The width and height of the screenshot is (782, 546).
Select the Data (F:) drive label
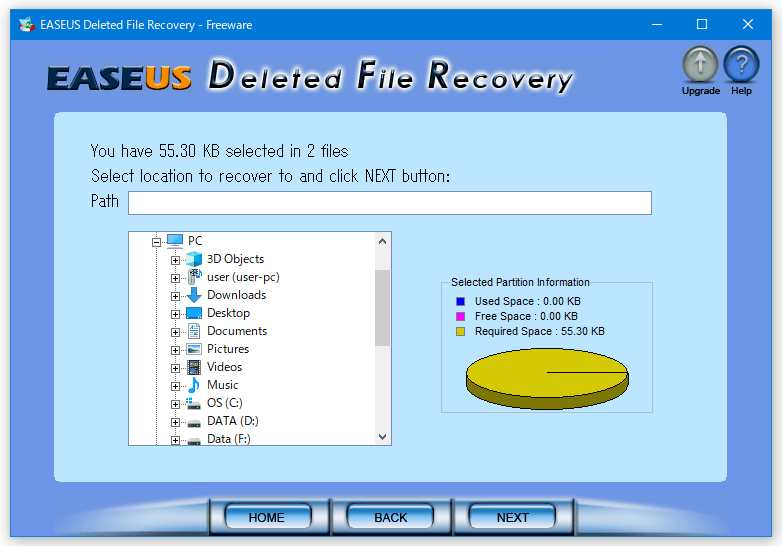pyautogui.click(x=228, y=439)
